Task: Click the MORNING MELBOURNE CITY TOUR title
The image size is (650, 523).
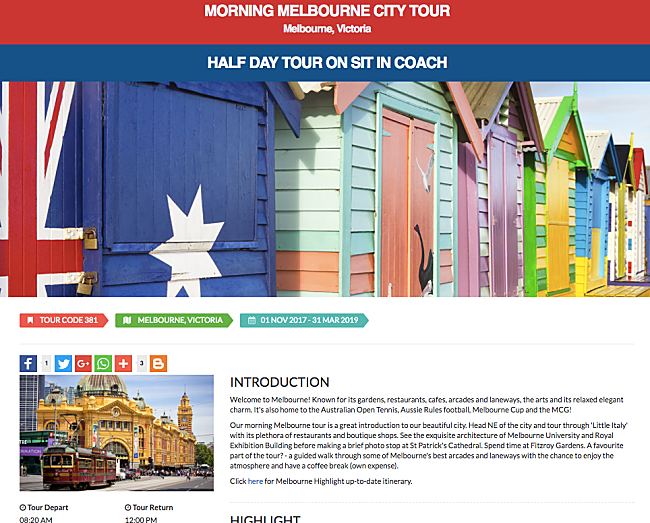Action: tap(327, 11)
